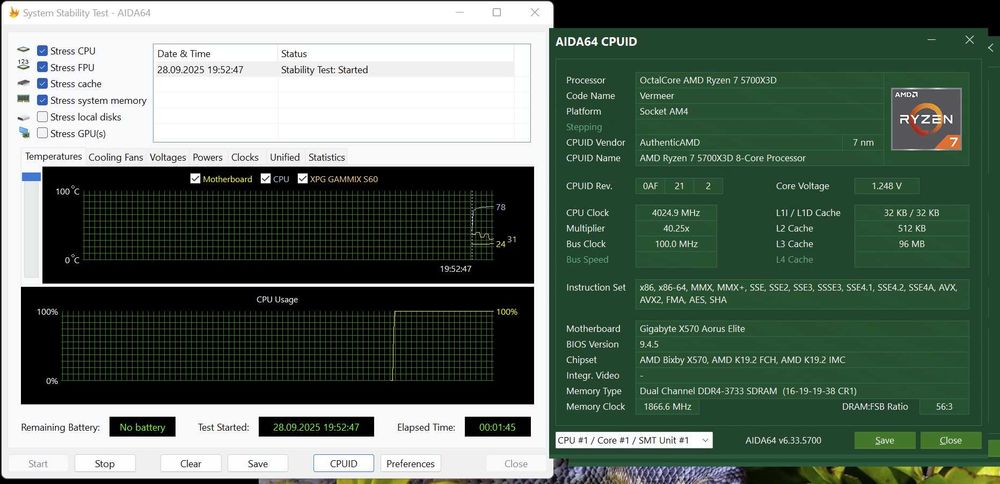Image resolution: width=1000 pixels, height=484 pixels.
Task: Click the 00:01:45 Elapsed Time field
Action: point(497,427)
